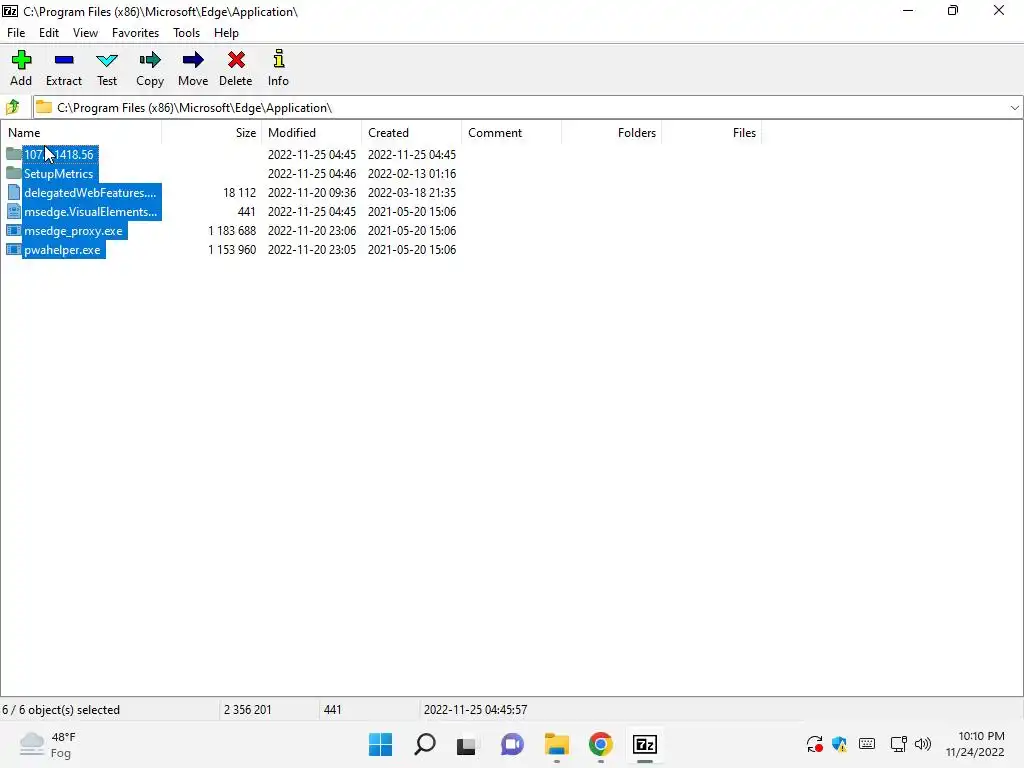The height and width of the screenshot is (768, 1024).
Task: Open the Help menu
Action: pos(226,33)
